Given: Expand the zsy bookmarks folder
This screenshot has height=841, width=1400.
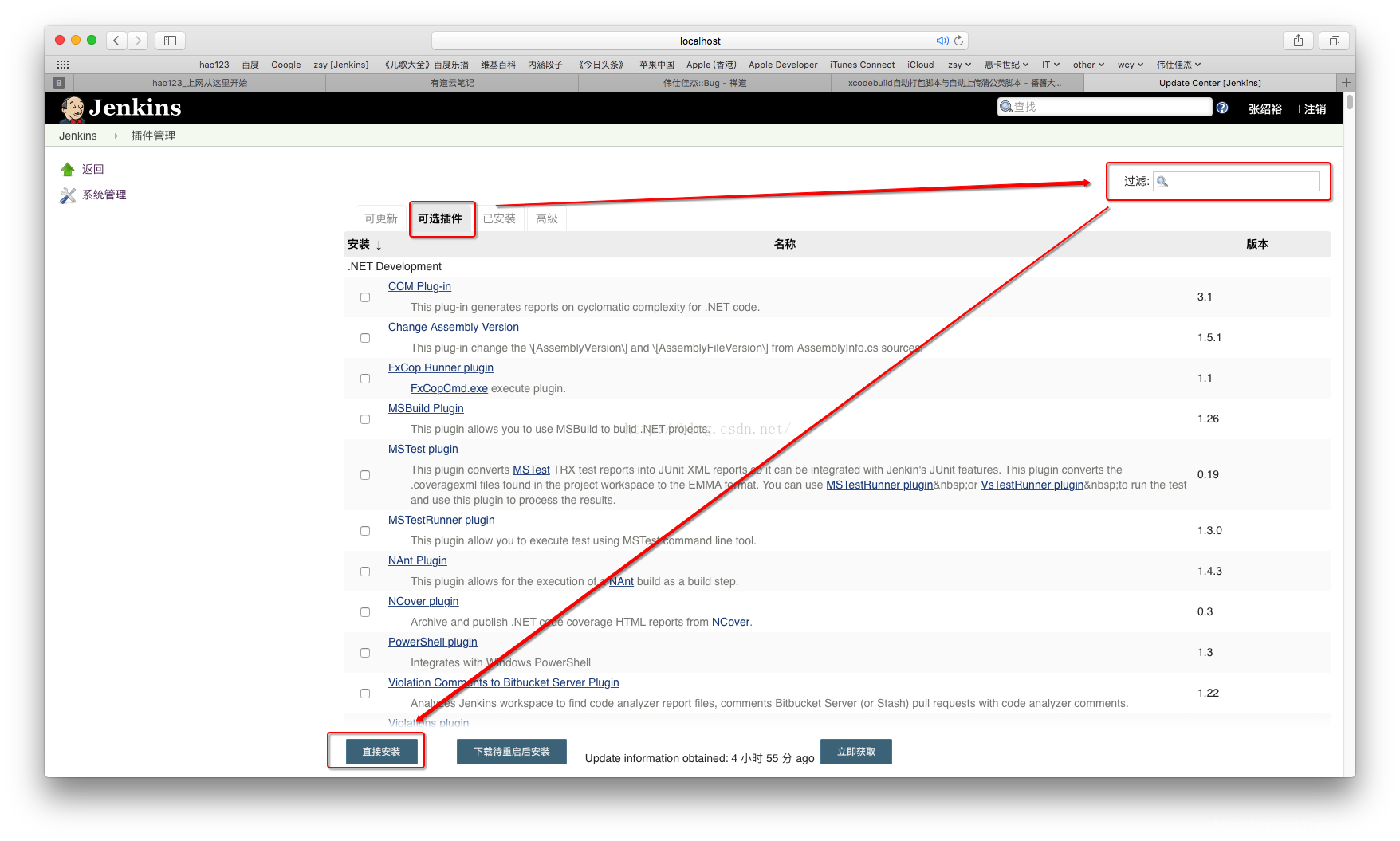Looking at the screenshot, I should tap(959, 65).
